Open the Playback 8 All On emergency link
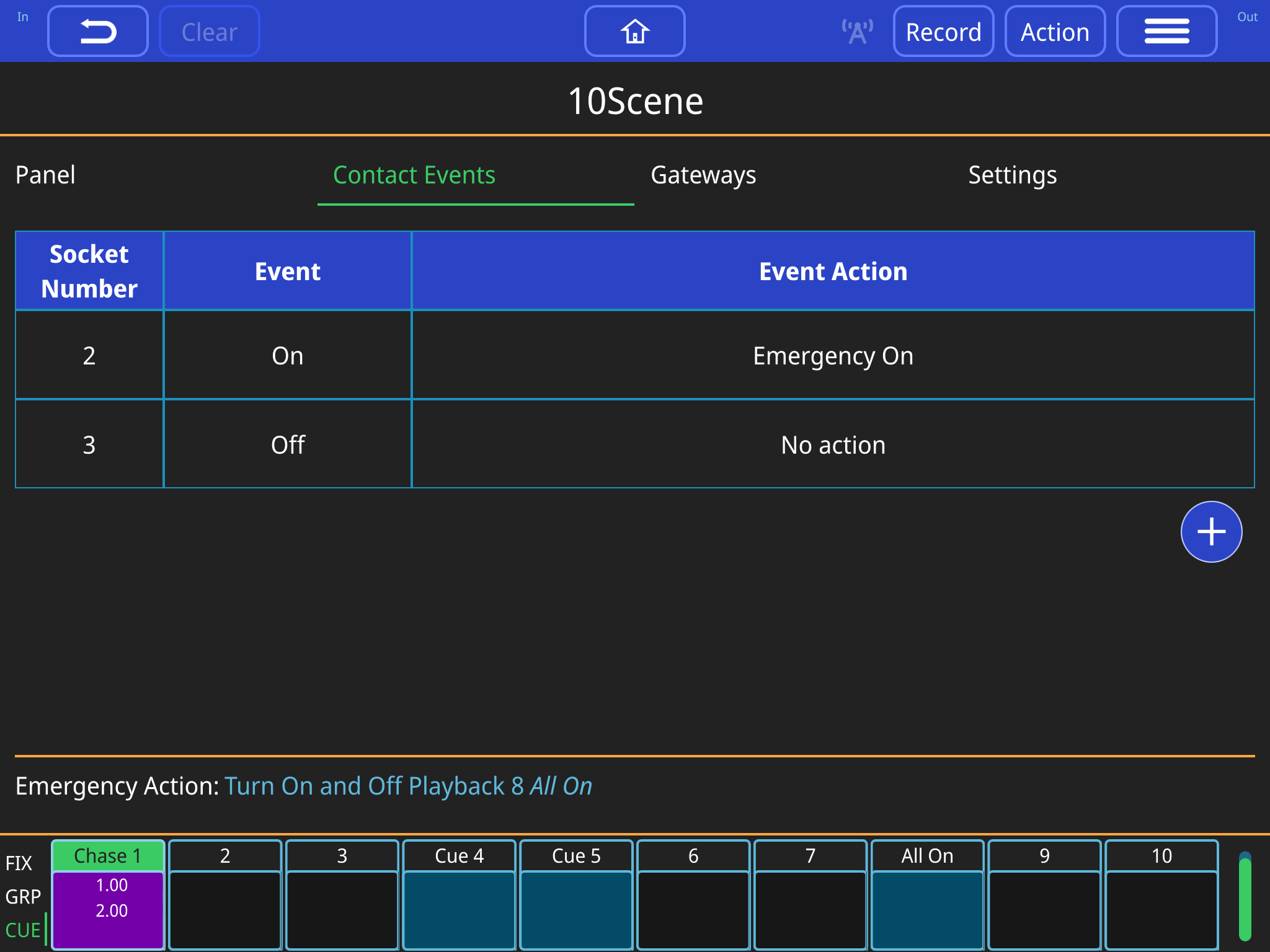This screenshot has width=1270, height=952. (x=409, y=785)
